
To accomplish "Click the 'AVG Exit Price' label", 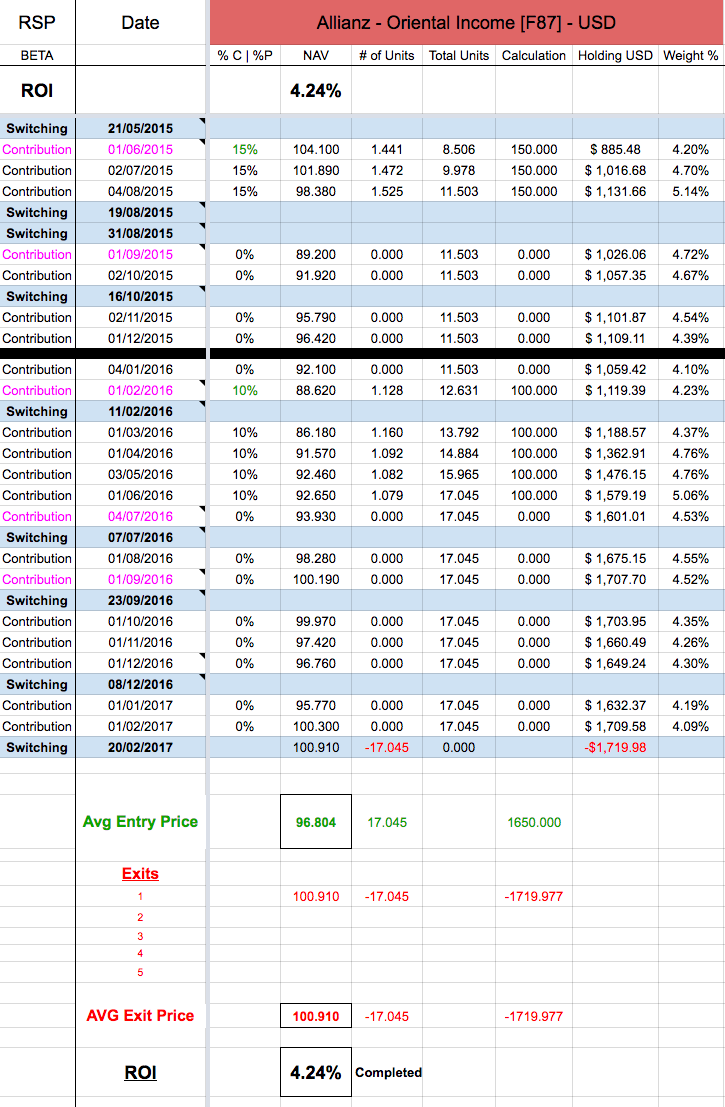I will pyautogui.click(x=140, y=1016).
